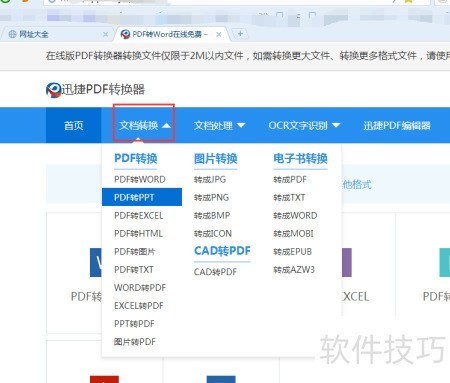Close the 网址大全 browser tab
The image size is (450, 383).
(x=105, y=34)
